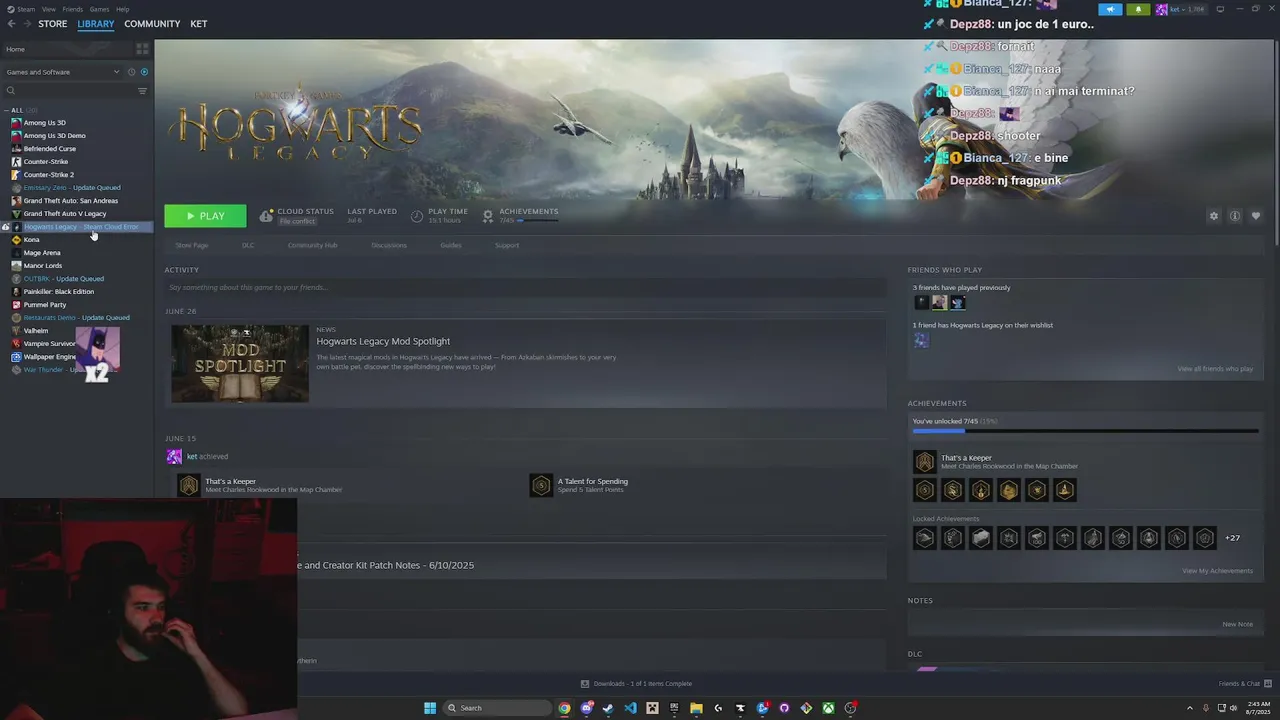
Task: Open Downloads status at the bottom
Action: (x=636, y=684)
